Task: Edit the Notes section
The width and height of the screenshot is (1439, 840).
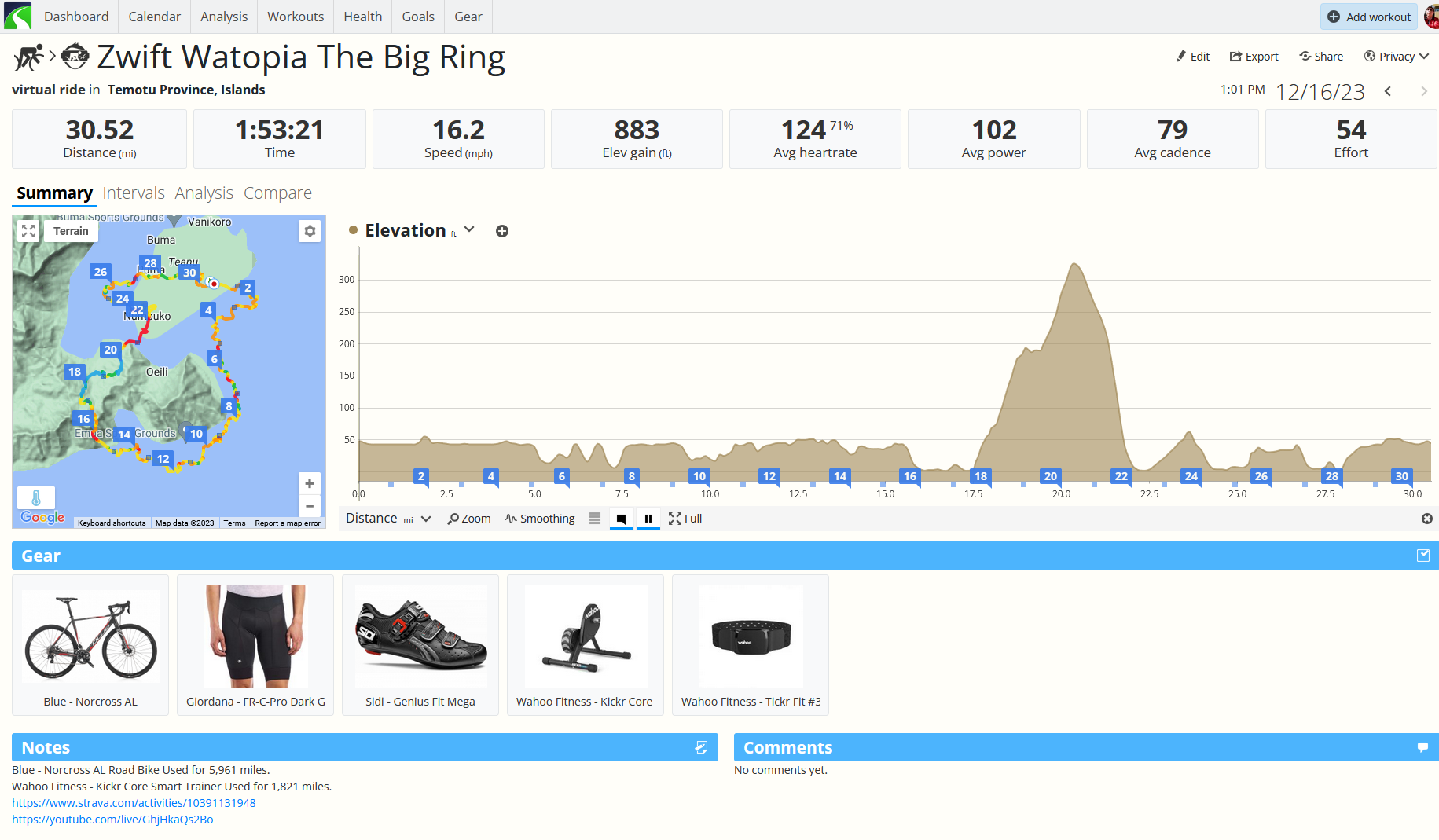Action: [x=702, y=747]
